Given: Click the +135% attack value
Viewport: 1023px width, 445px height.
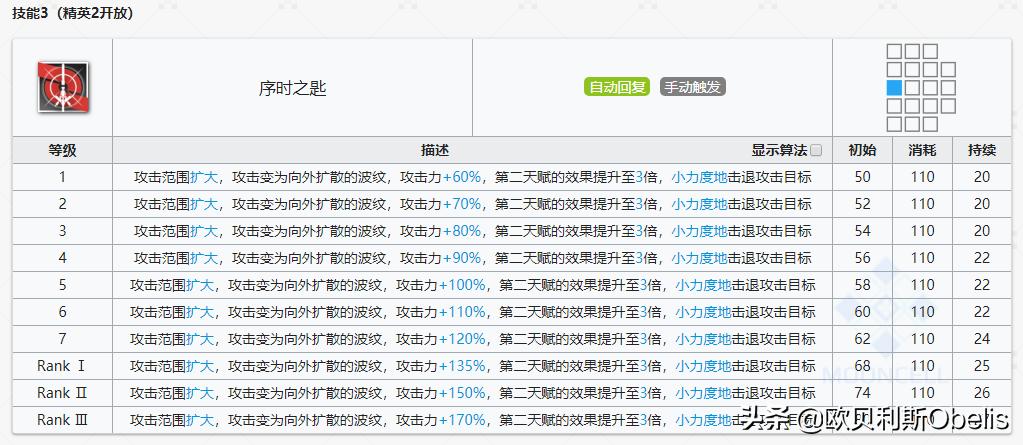Looking at the screenshot, I should point(462,366).
